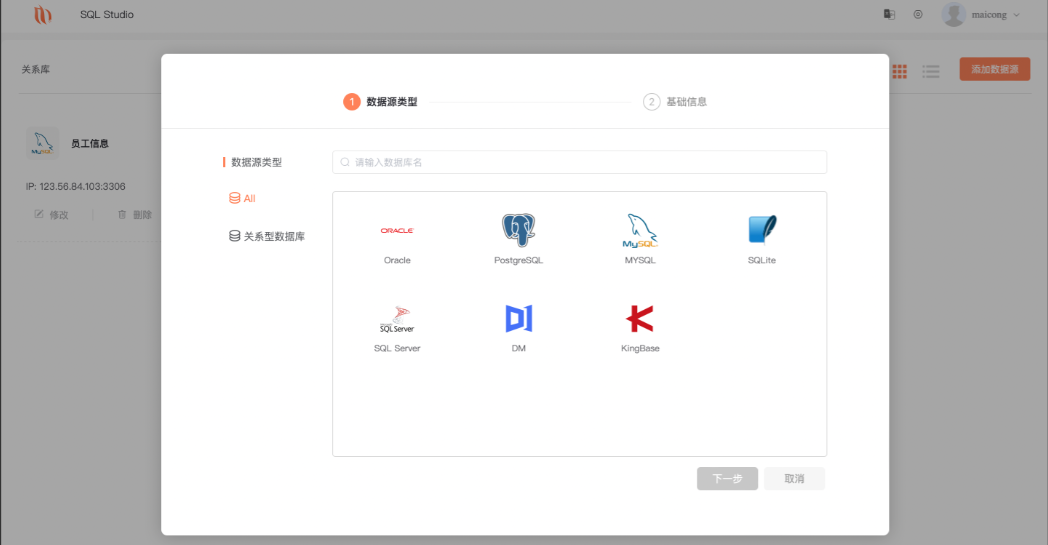This screenshot has width=1048, height=545.
Task: Choose the SQL Server icon
Action: pyautogui.click(x=397, y=320)
